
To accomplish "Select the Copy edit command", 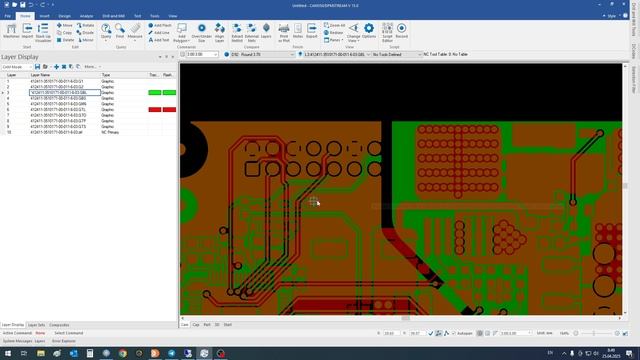I will click(x=65, y=33).
